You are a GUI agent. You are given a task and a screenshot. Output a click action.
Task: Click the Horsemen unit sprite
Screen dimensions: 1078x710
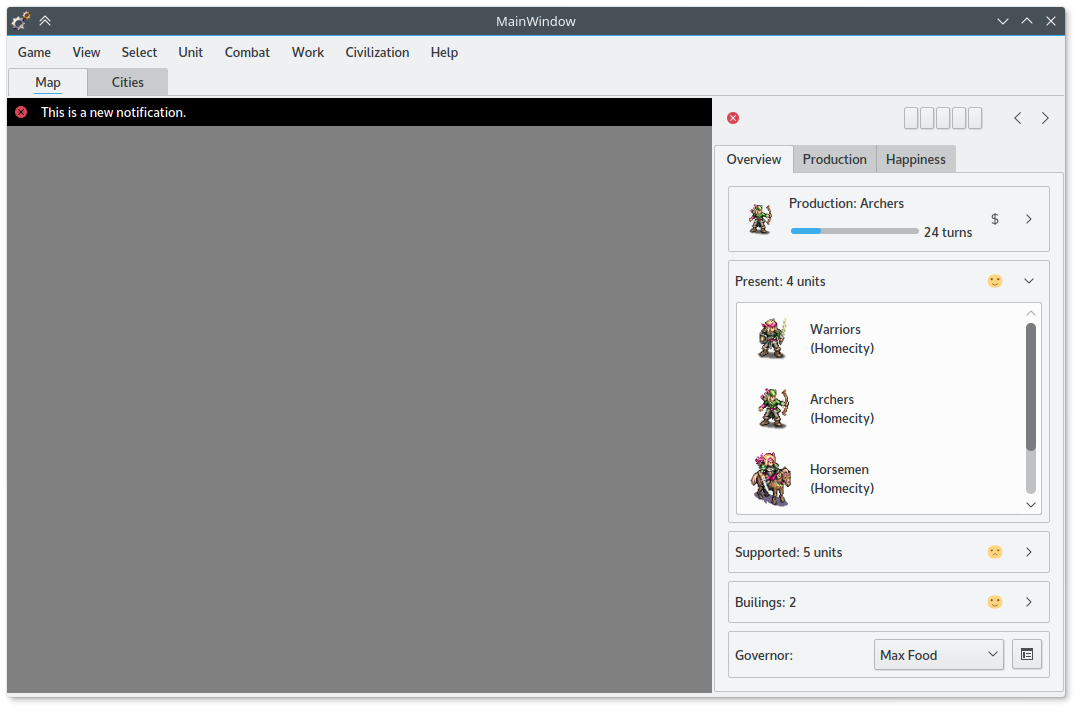coord(771,479)
